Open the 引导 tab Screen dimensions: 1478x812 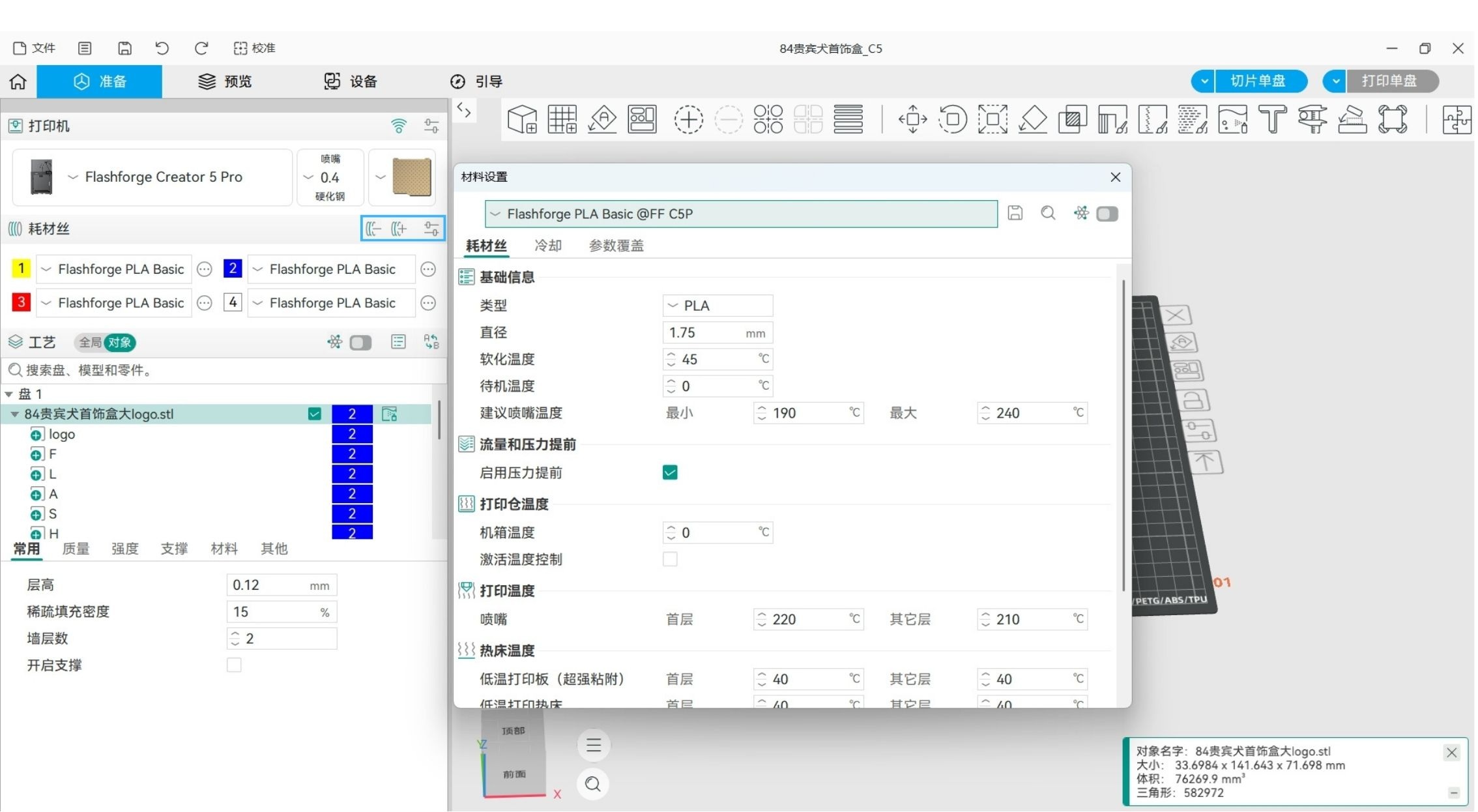476,81
